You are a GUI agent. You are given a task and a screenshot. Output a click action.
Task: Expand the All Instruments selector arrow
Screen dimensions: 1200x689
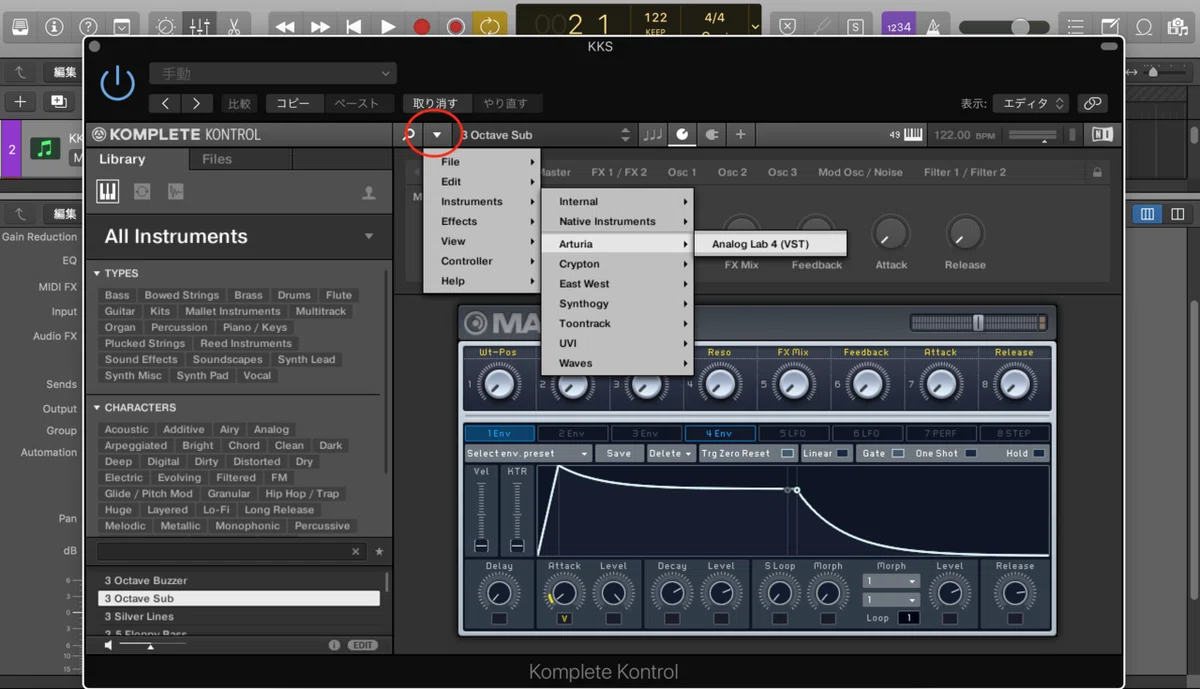(x=369, y=237)
